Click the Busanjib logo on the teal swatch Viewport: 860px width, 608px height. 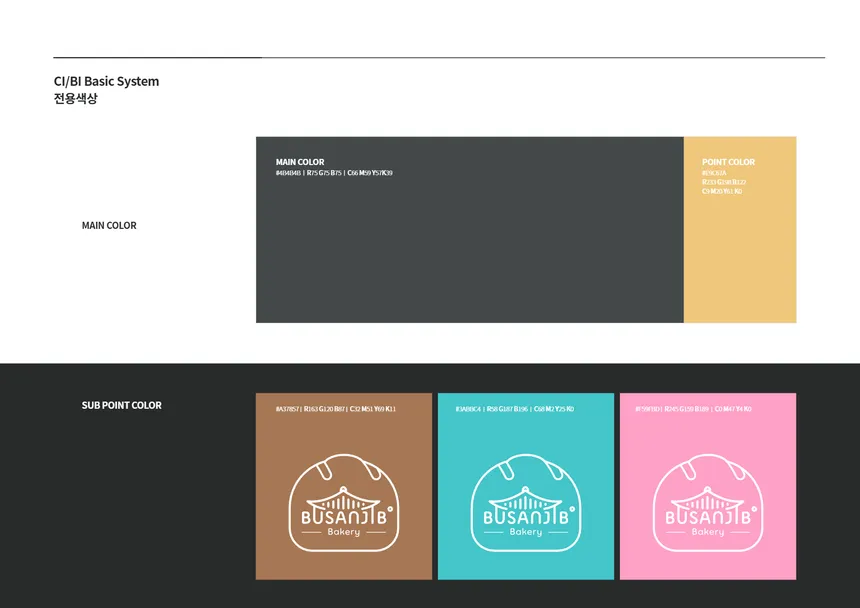point(526,503)
